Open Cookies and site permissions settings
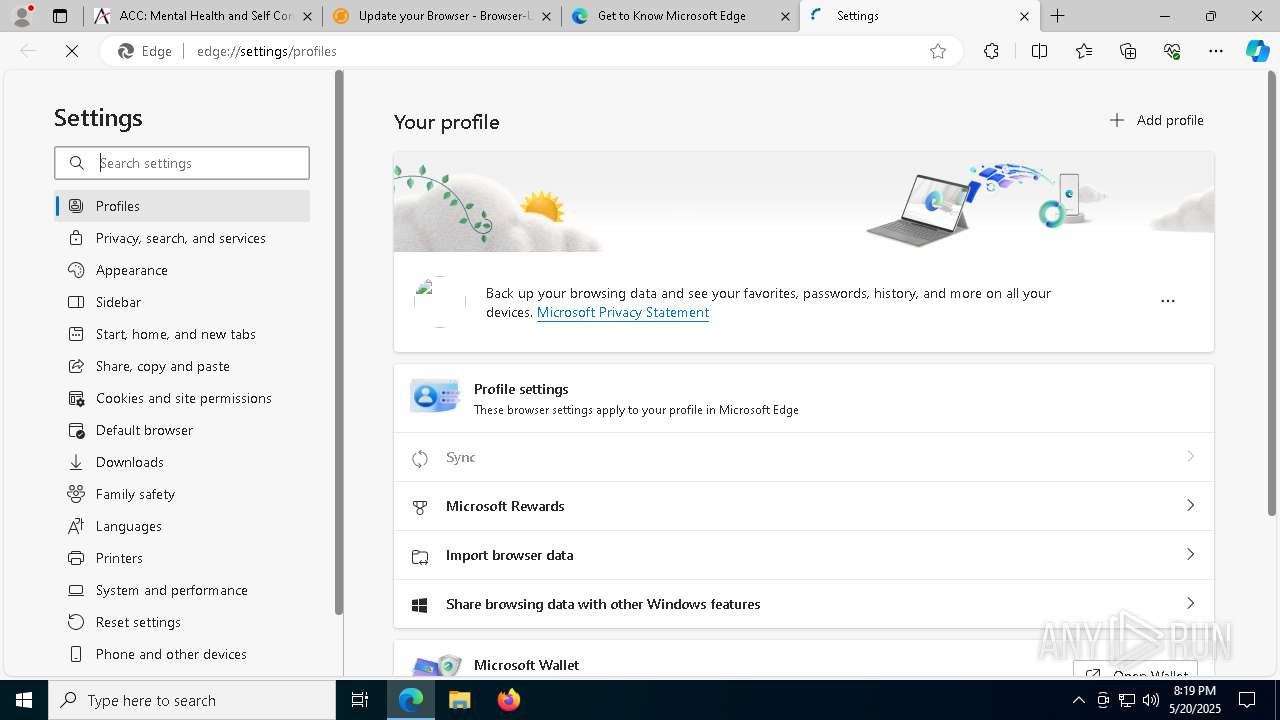This screenshot has height=720, width=1280. tap(182, 398)
